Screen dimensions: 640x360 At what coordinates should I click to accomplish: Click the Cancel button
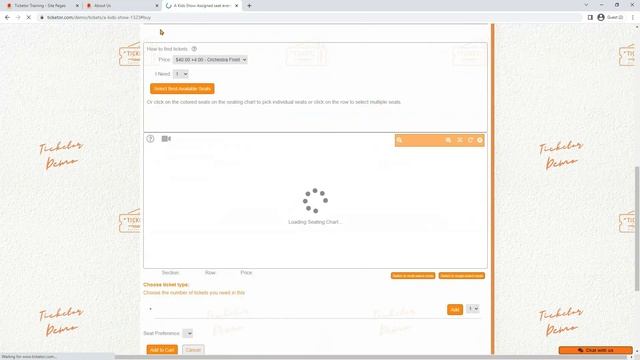[x=193, y=350]
